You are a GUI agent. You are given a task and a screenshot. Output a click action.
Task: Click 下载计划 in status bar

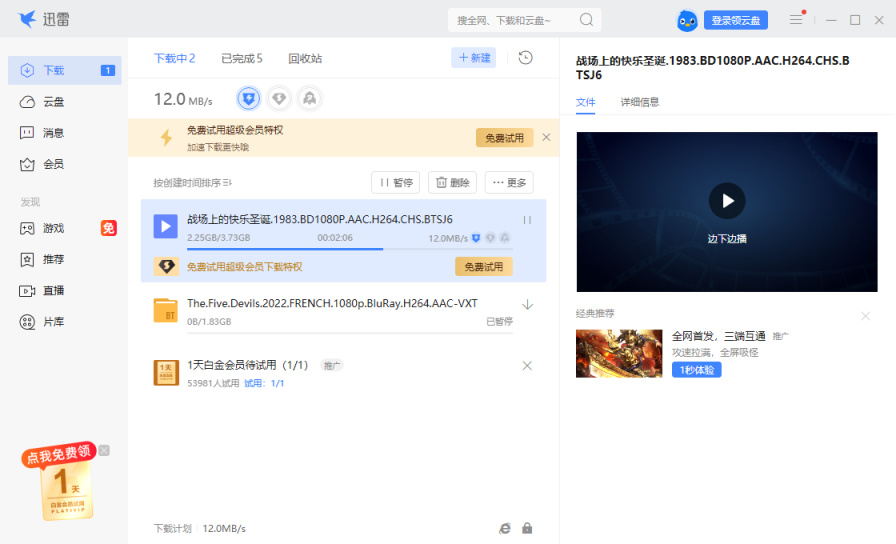tap(172, 528)
